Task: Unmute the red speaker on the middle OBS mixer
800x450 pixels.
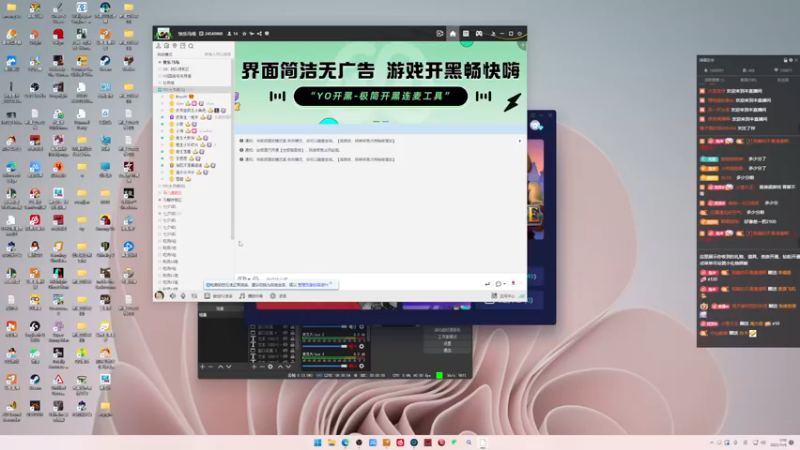Action: pyautogui.click(x=352, y=346)
